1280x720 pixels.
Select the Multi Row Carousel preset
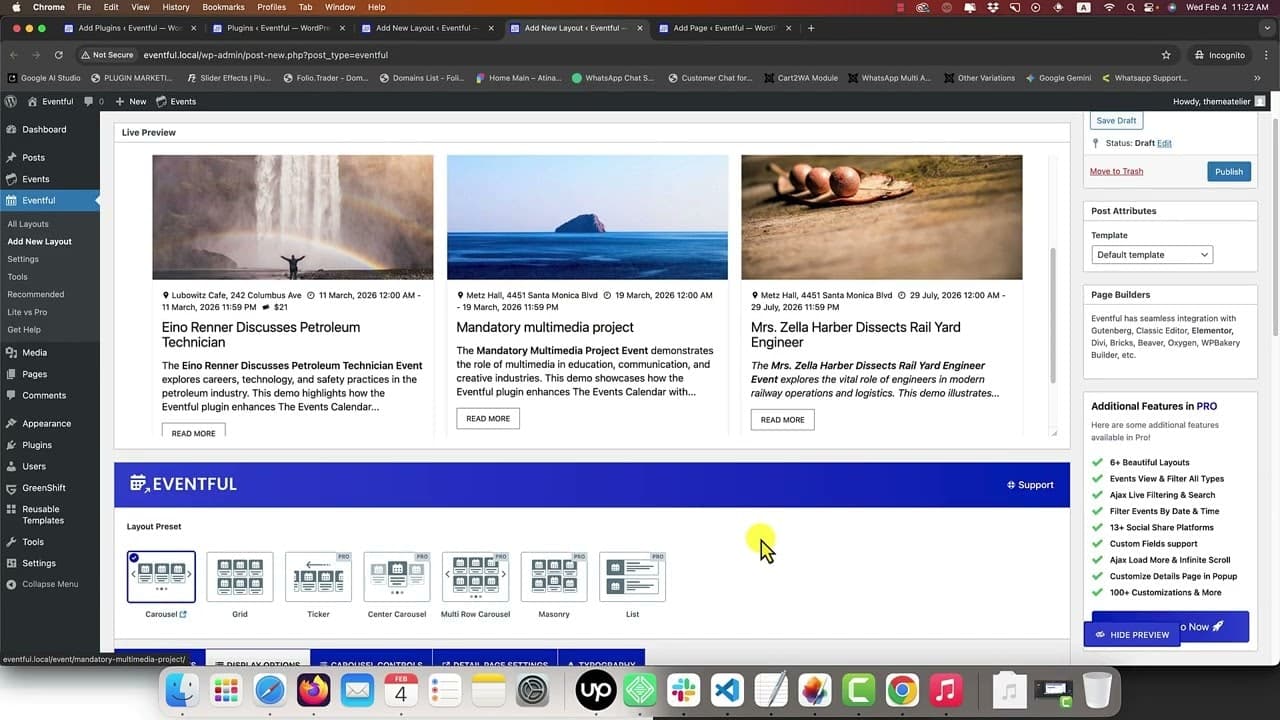coord(475,577)
